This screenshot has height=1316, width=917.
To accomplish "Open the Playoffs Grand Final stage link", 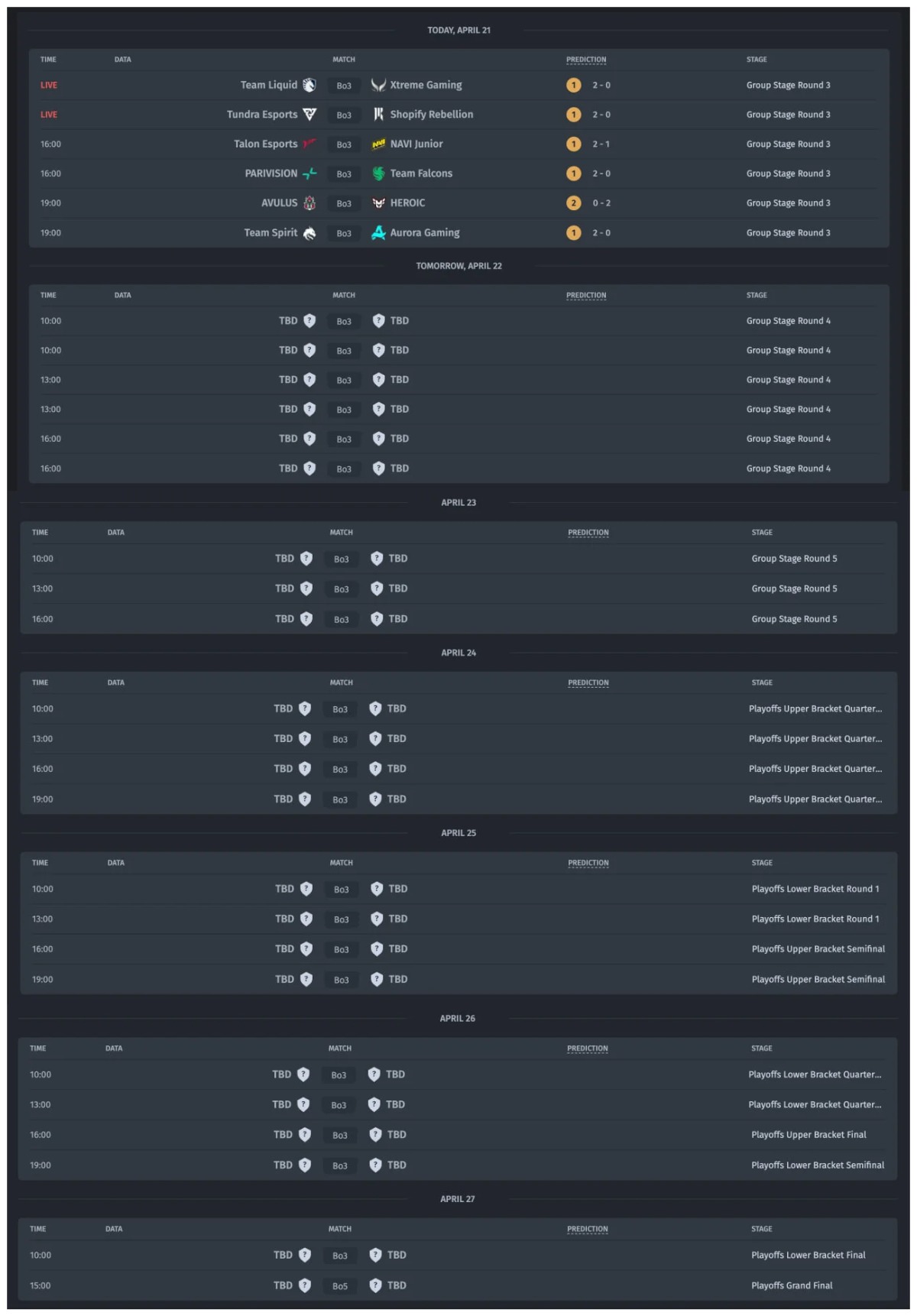I will pyautogui.click(x=792, y=1285).
